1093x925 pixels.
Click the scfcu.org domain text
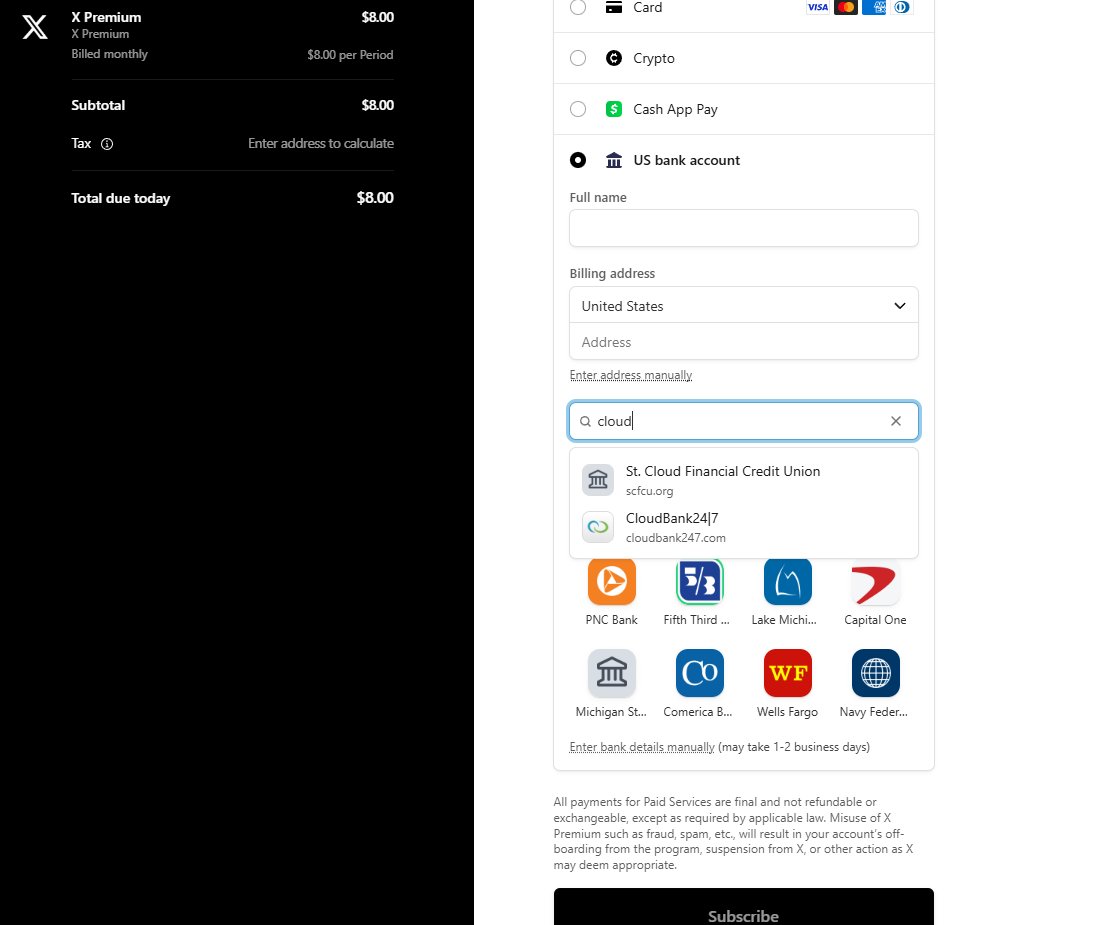tap(650, 491)
